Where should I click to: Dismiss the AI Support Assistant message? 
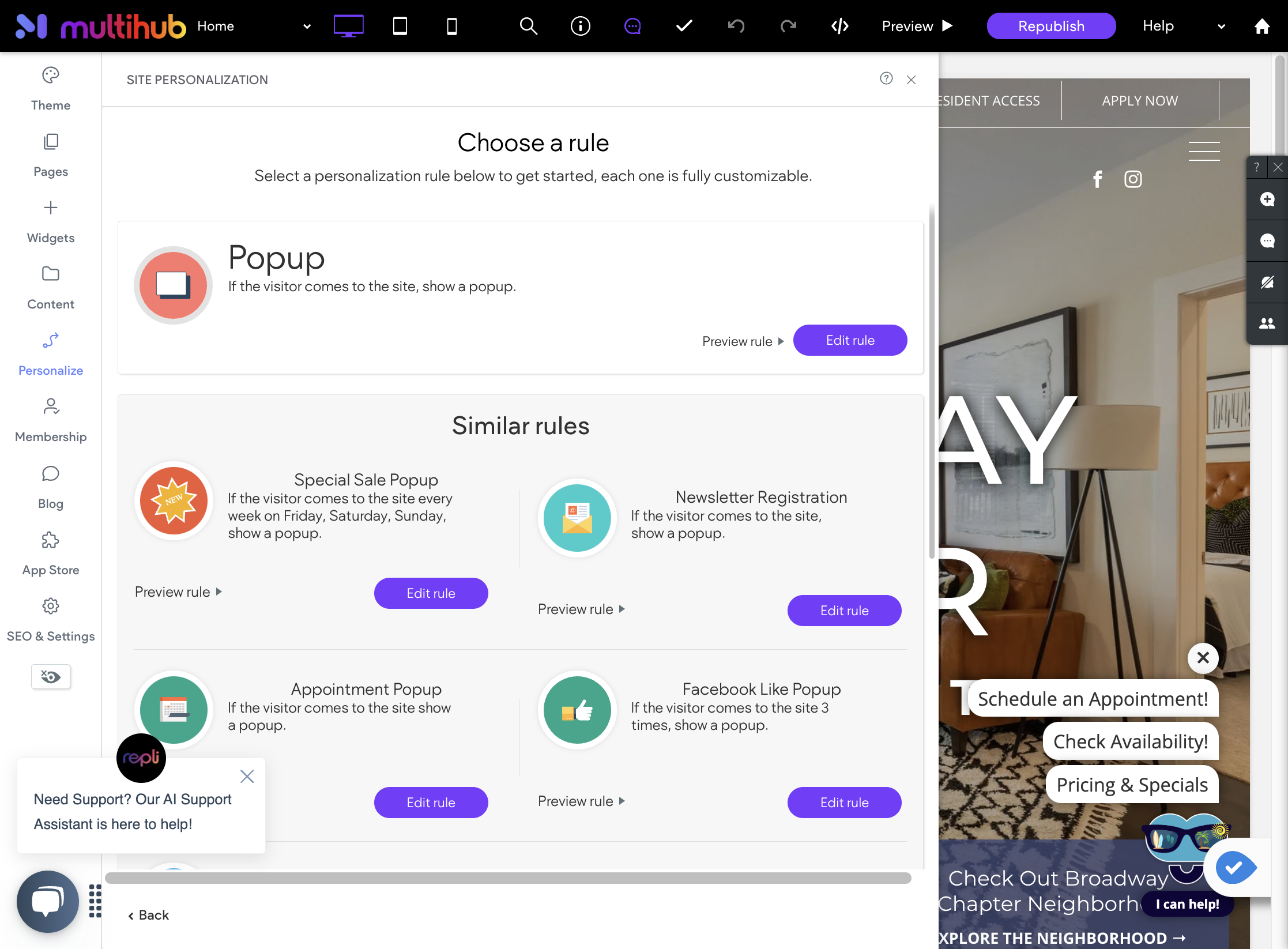pyautogui.click(x=247, y=777)
